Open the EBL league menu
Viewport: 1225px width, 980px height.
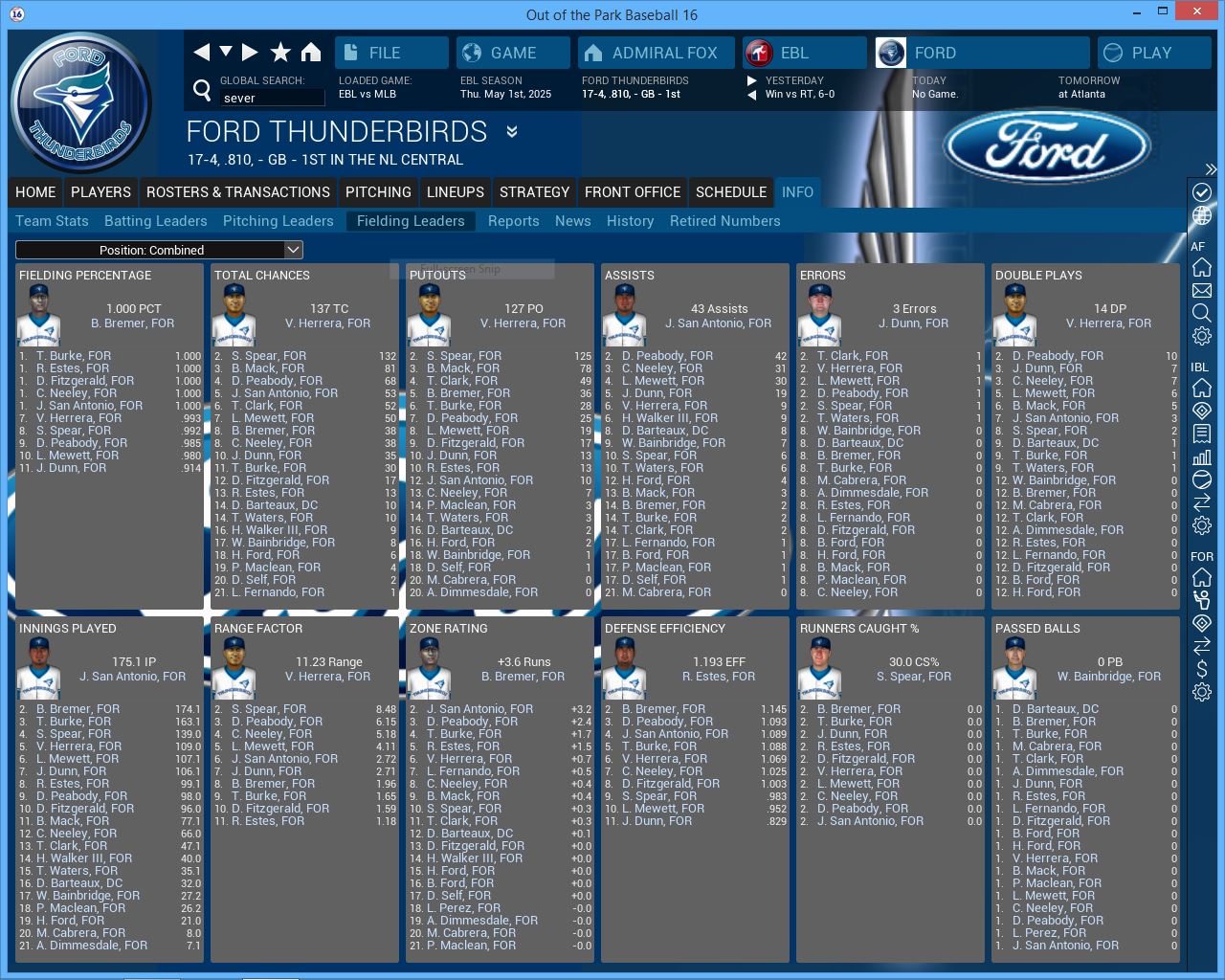click(x=805, y=53)
